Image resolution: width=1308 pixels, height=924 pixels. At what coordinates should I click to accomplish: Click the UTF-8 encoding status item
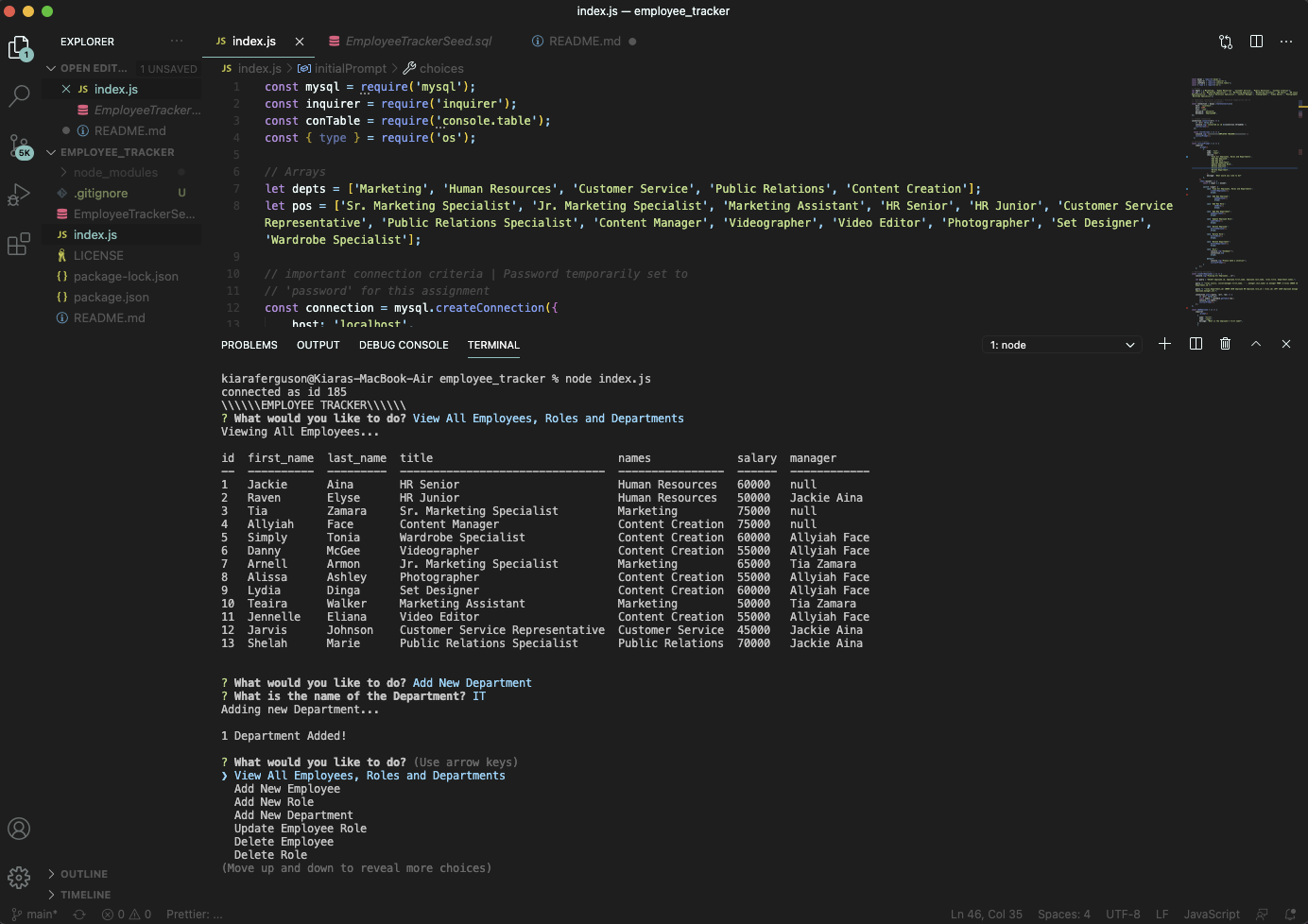pyautogui.click(x=1123, y=915)
